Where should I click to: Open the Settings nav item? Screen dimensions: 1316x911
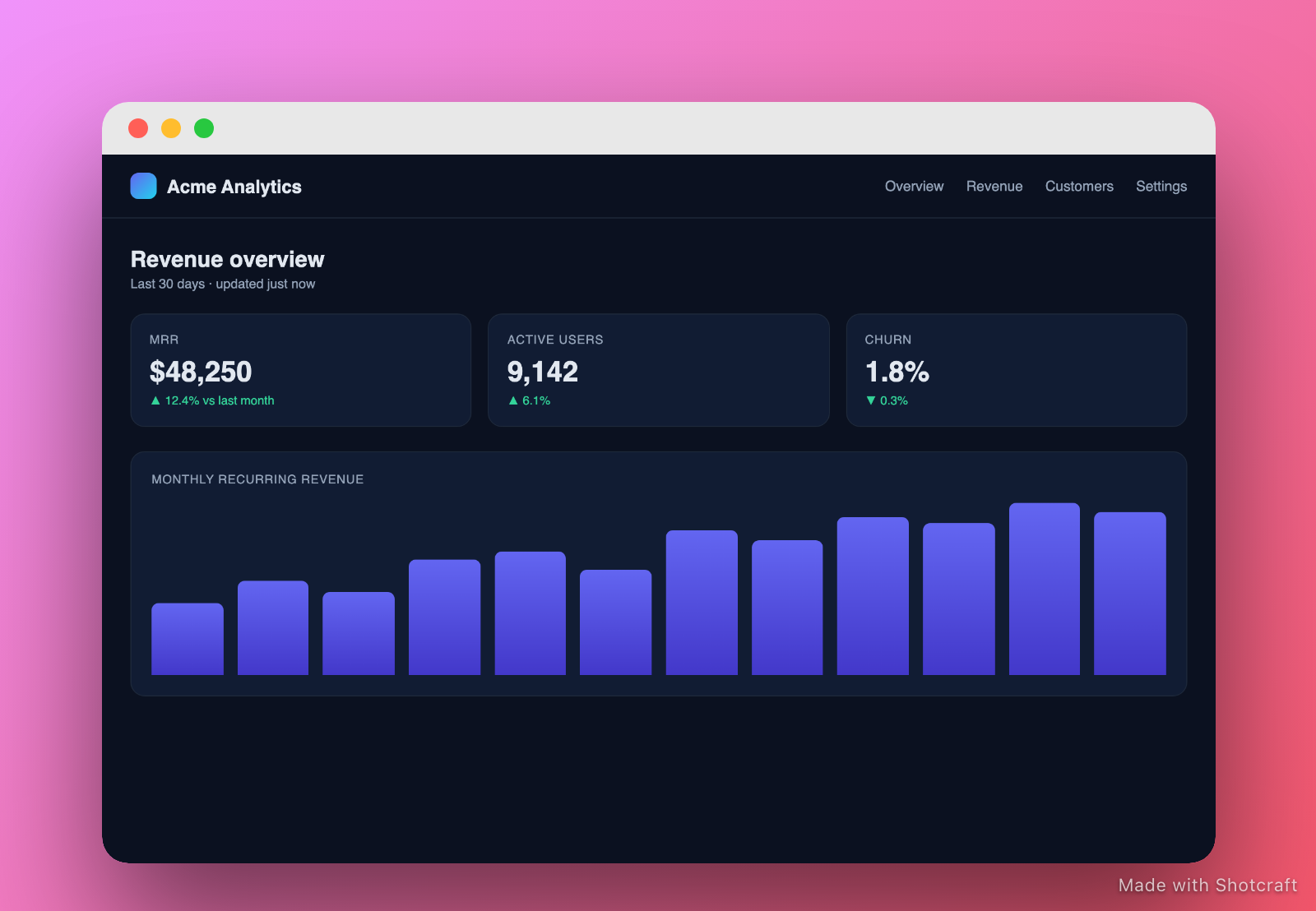(1161, 187)
